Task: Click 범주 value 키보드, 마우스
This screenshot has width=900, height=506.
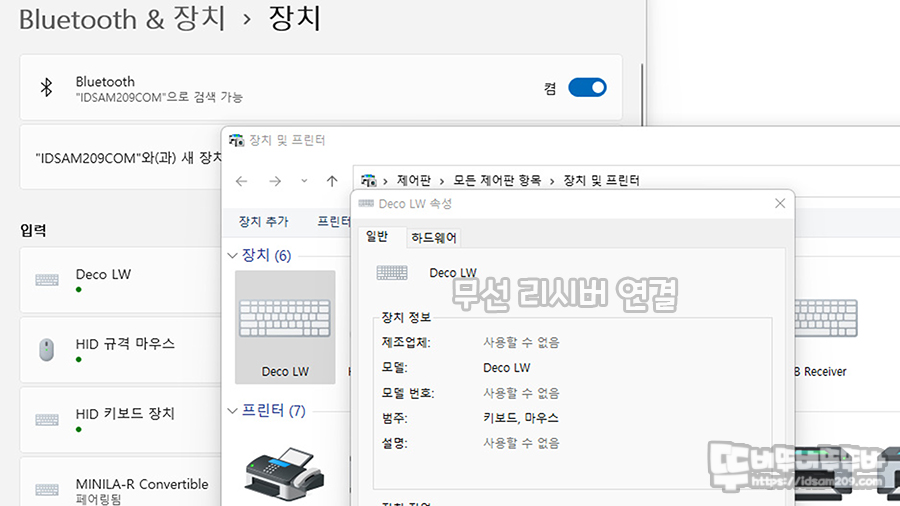Action: [521, 418]
